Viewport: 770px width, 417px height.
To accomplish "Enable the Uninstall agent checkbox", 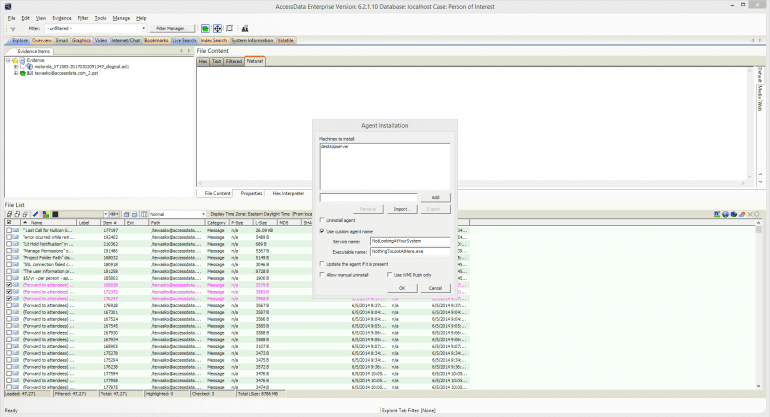I will 323,220.
